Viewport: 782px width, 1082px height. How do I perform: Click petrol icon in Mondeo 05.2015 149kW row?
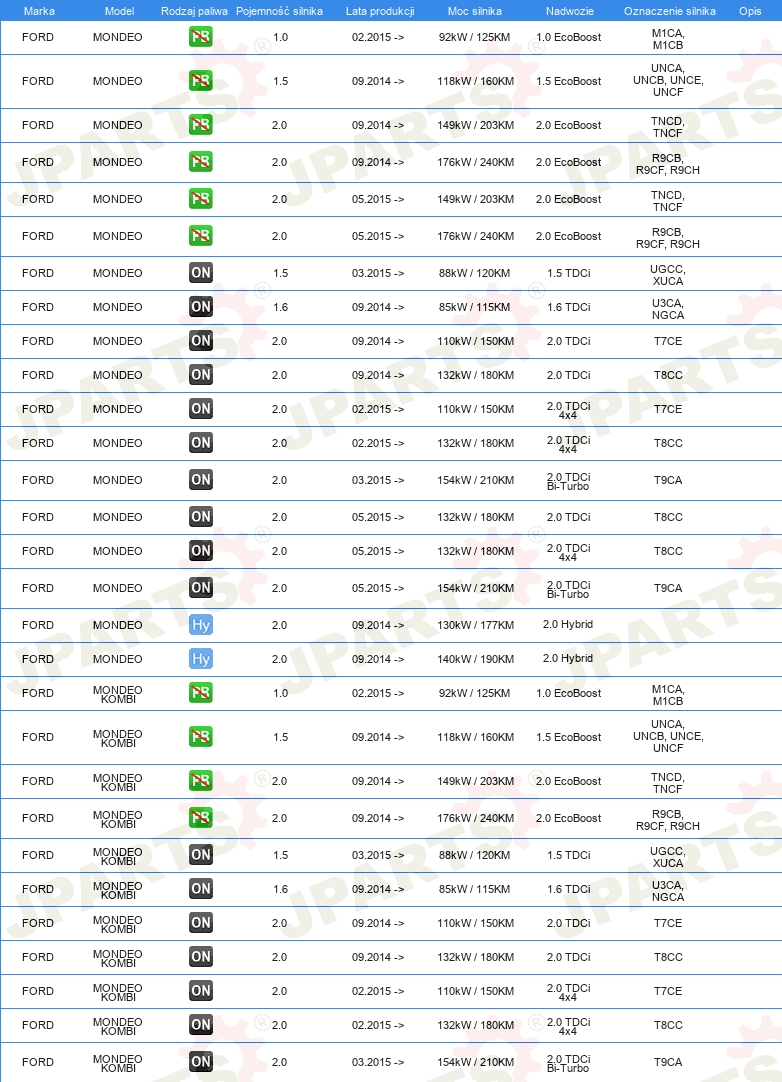coord(201,199)
